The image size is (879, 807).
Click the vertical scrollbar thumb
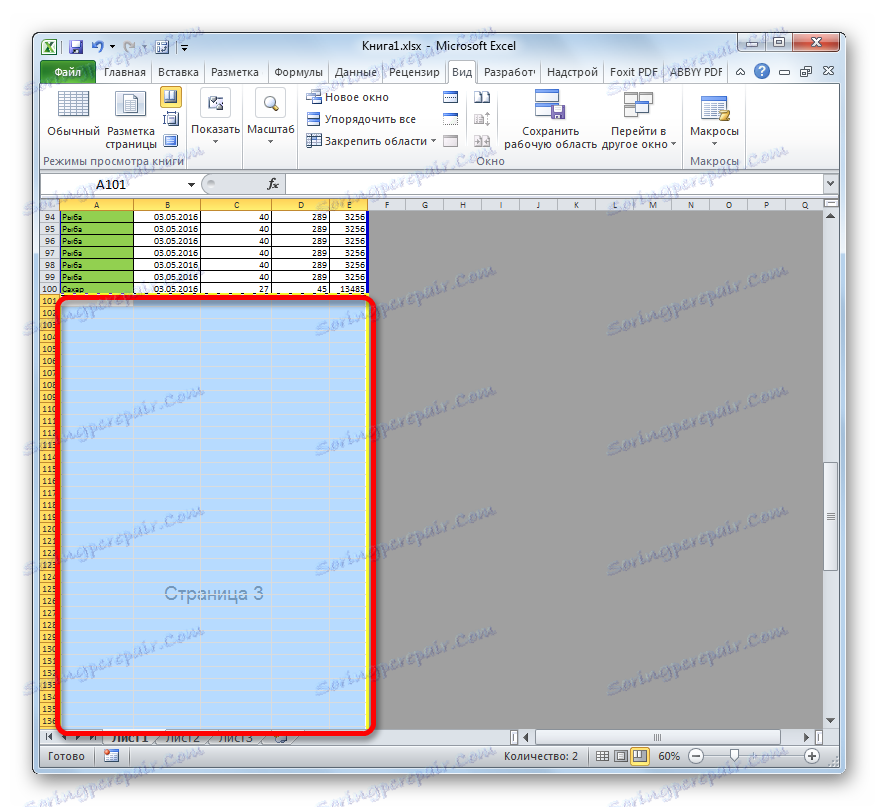(x=831, y=516)
